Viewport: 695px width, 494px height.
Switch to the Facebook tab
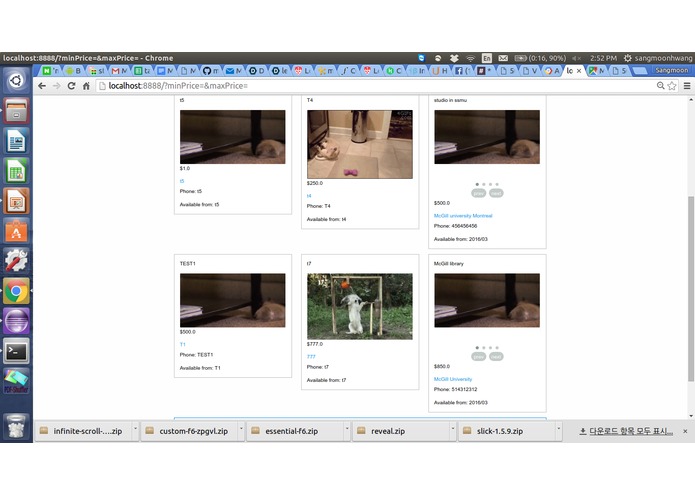click(x=462, y=71)
